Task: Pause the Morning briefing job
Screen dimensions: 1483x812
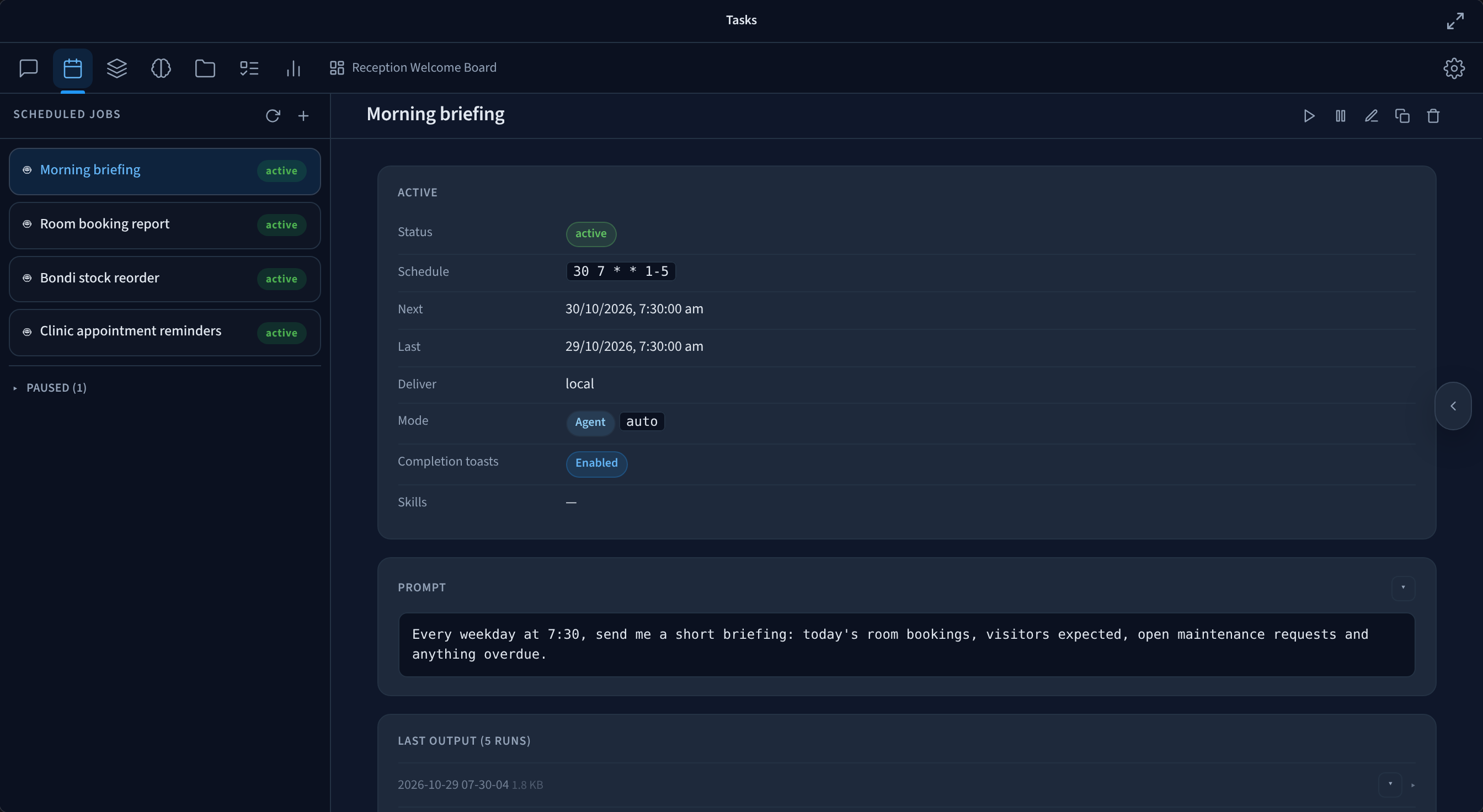Action: point(1340,116)
